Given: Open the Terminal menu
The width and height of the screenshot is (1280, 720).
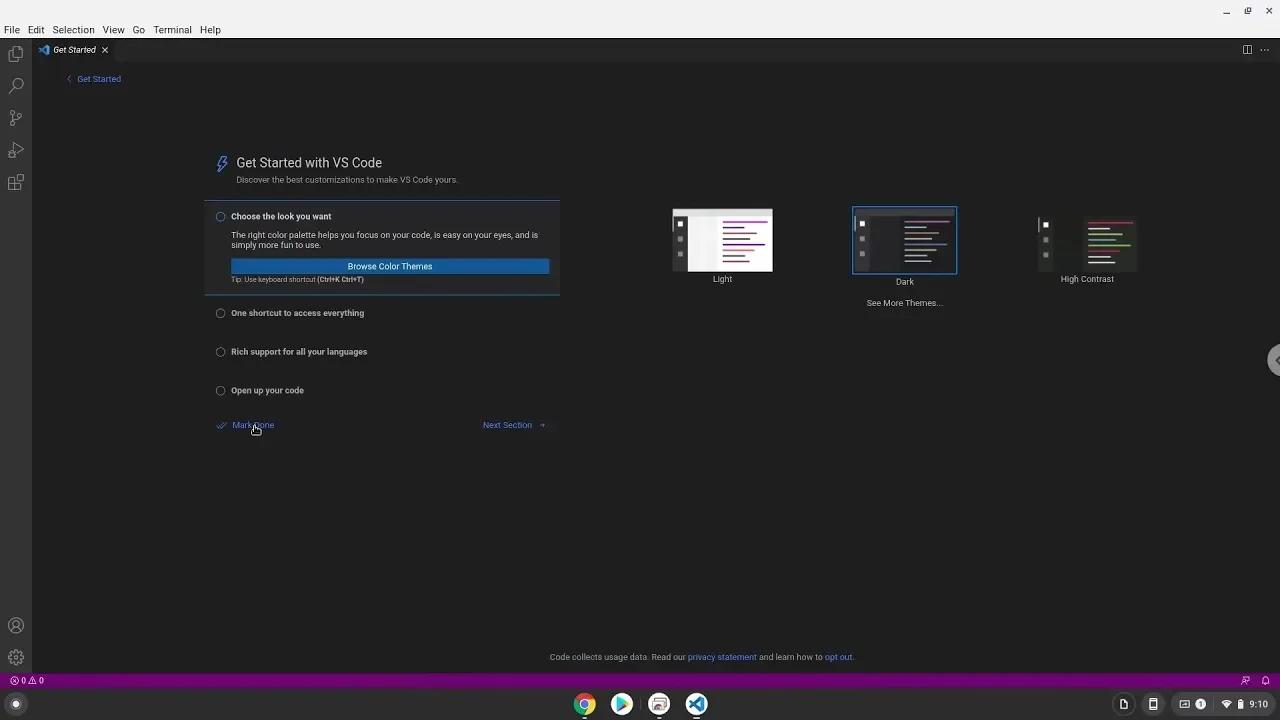Looking at the screenshot, I should click(x=172, y=30).
